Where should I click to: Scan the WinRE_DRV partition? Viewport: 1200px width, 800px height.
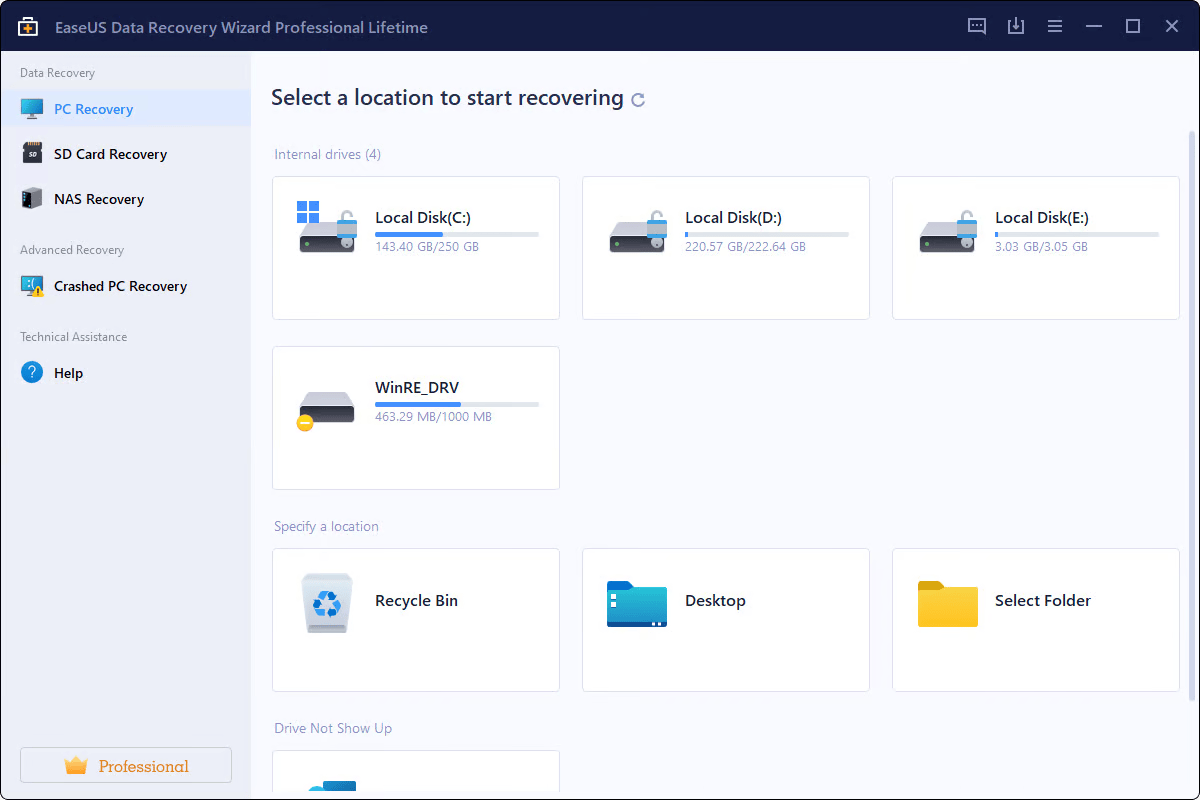click(x=415, y=417)
